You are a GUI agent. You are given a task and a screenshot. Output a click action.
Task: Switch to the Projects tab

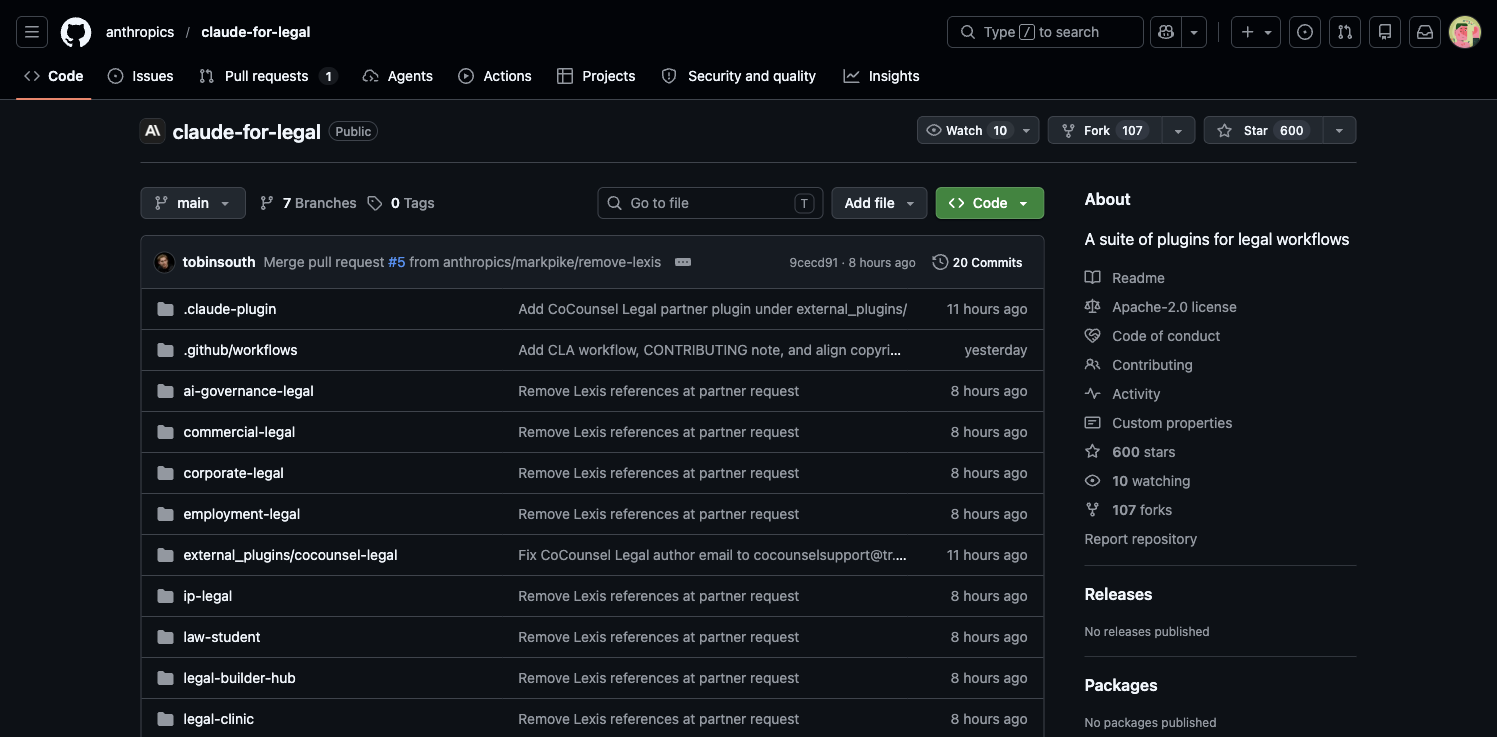click(596, 76)
